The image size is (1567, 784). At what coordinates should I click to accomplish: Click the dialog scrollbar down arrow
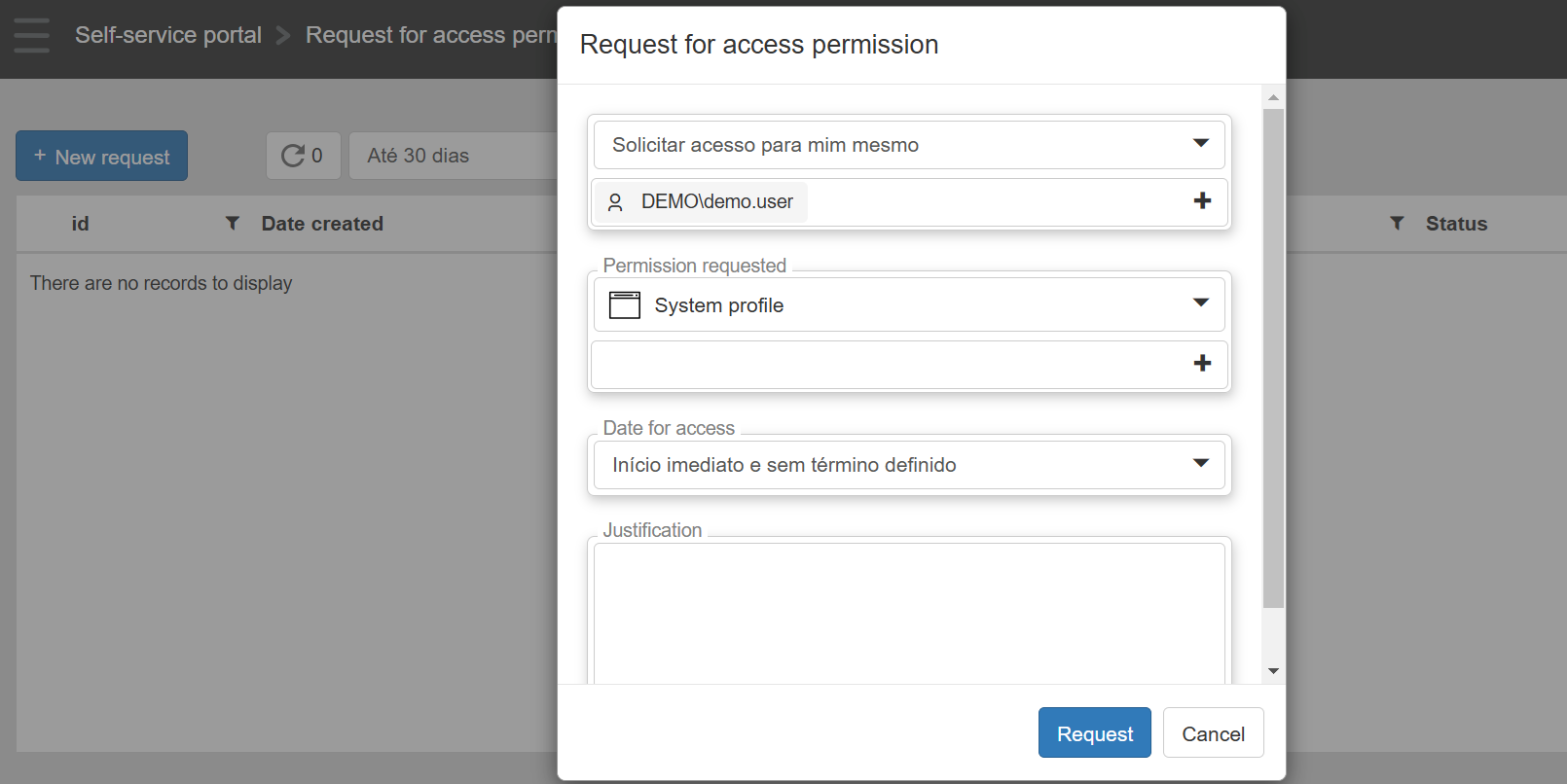[1273, 670]
